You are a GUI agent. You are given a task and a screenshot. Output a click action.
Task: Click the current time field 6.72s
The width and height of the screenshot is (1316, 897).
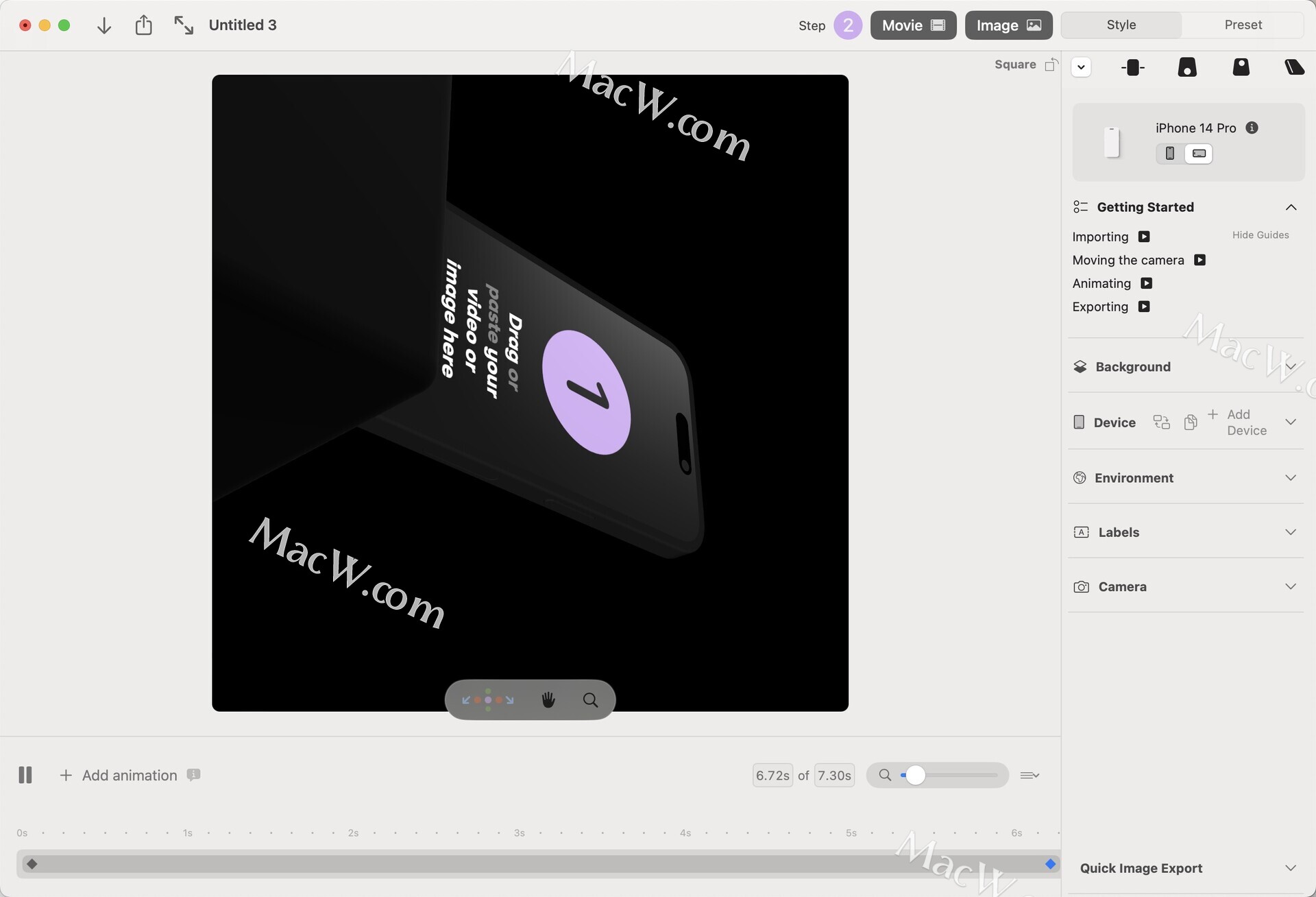click(772, 776)
